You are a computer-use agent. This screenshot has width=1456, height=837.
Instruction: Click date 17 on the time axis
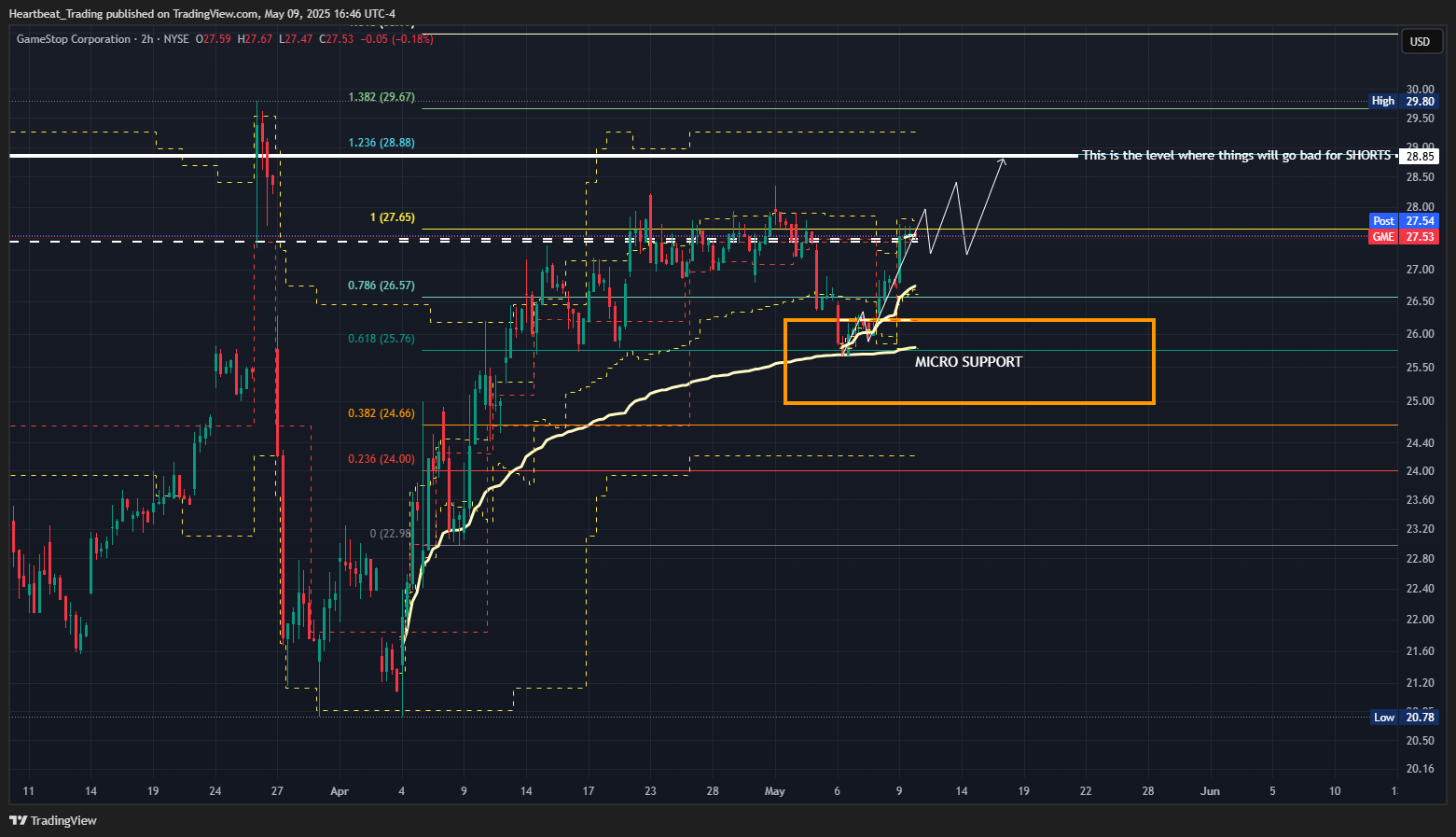[589, 791]
